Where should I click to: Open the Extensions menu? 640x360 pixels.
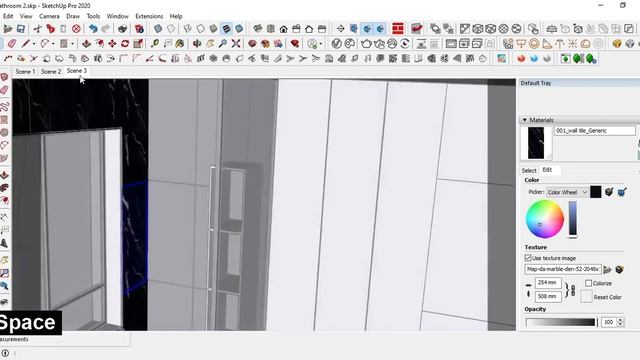(149, 16)
